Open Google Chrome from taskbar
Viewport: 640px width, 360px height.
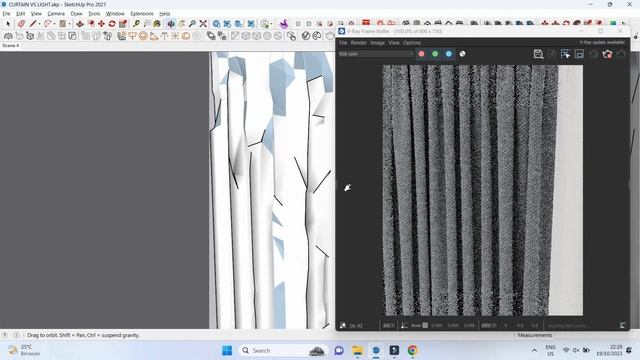click(412, 350)
